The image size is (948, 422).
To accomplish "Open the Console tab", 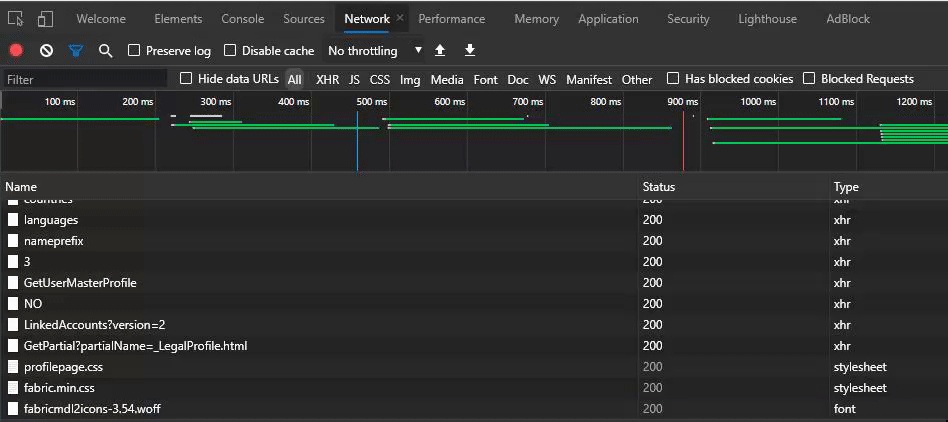I will (242, 19).
